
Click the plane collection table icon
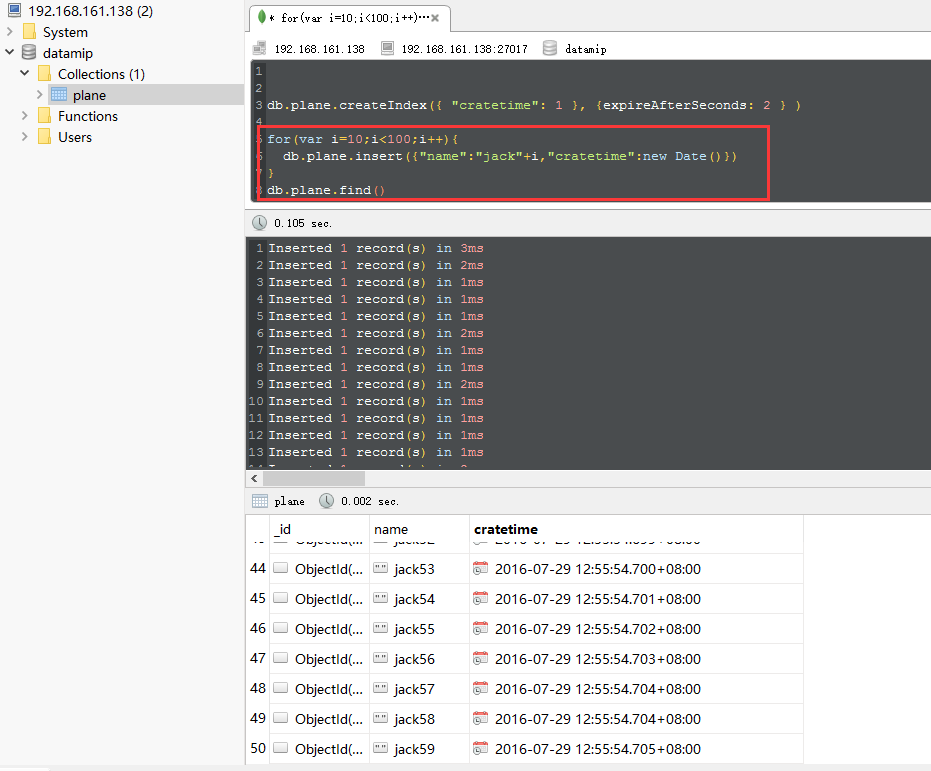pyautogui.click(x=59, y=94)
